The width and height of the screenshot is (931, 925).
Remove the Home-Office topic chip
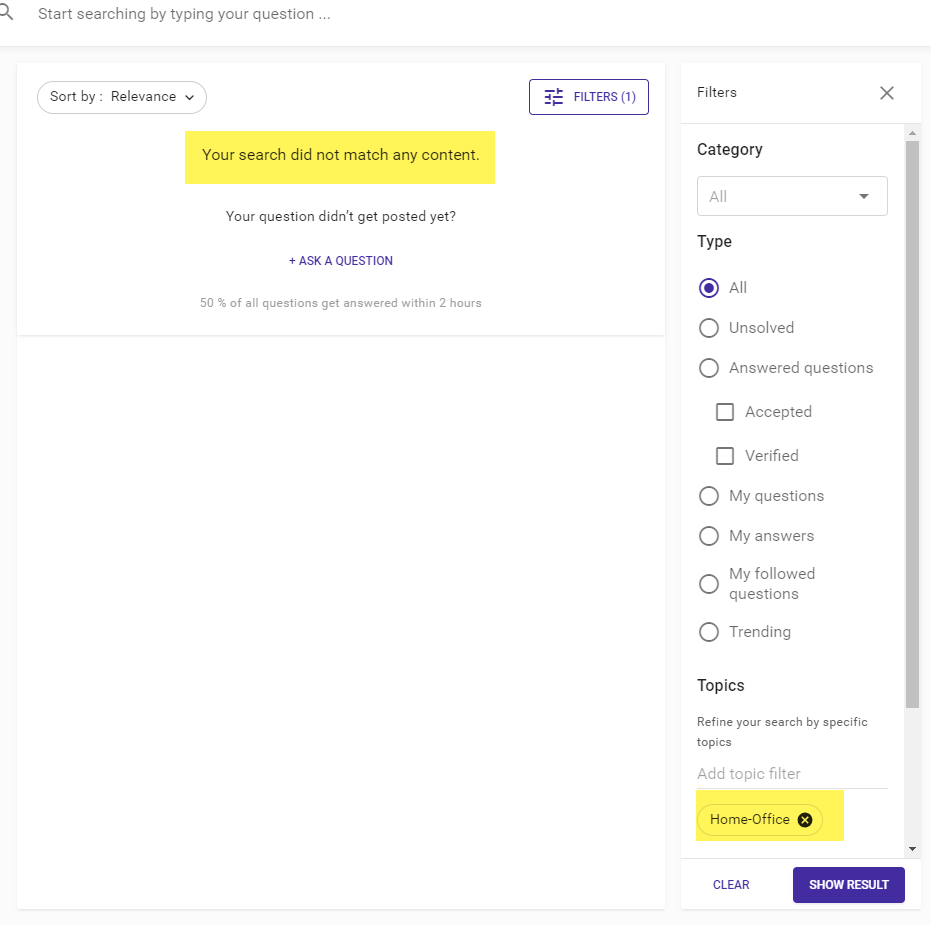[x=805, y=820]
